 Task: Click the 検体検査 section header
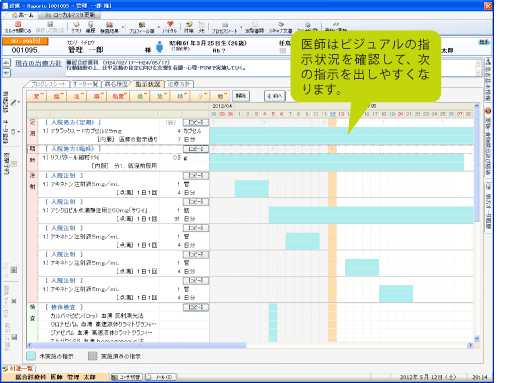pyautogui.click(x=64, y=307)
